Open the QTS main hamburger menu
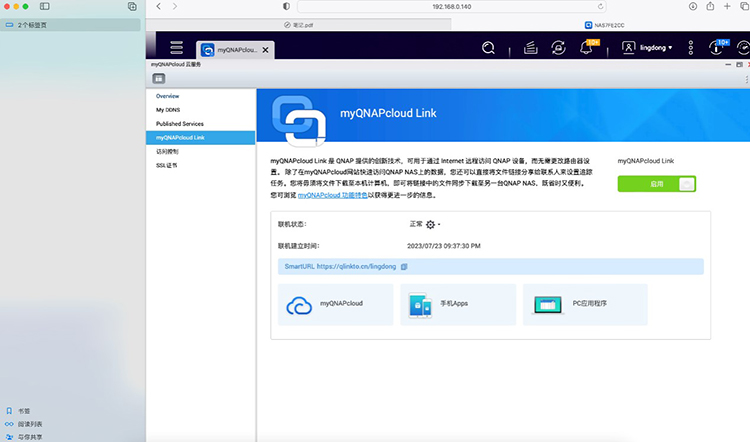This screenshot has width=750, height=442. pyautogui.click(x=176, y=47)
